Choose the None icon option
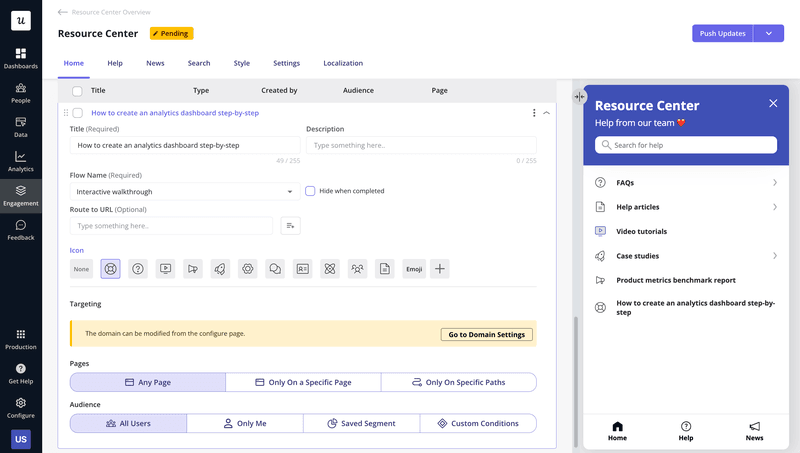 pyautogui.click(x=81, y=269)
